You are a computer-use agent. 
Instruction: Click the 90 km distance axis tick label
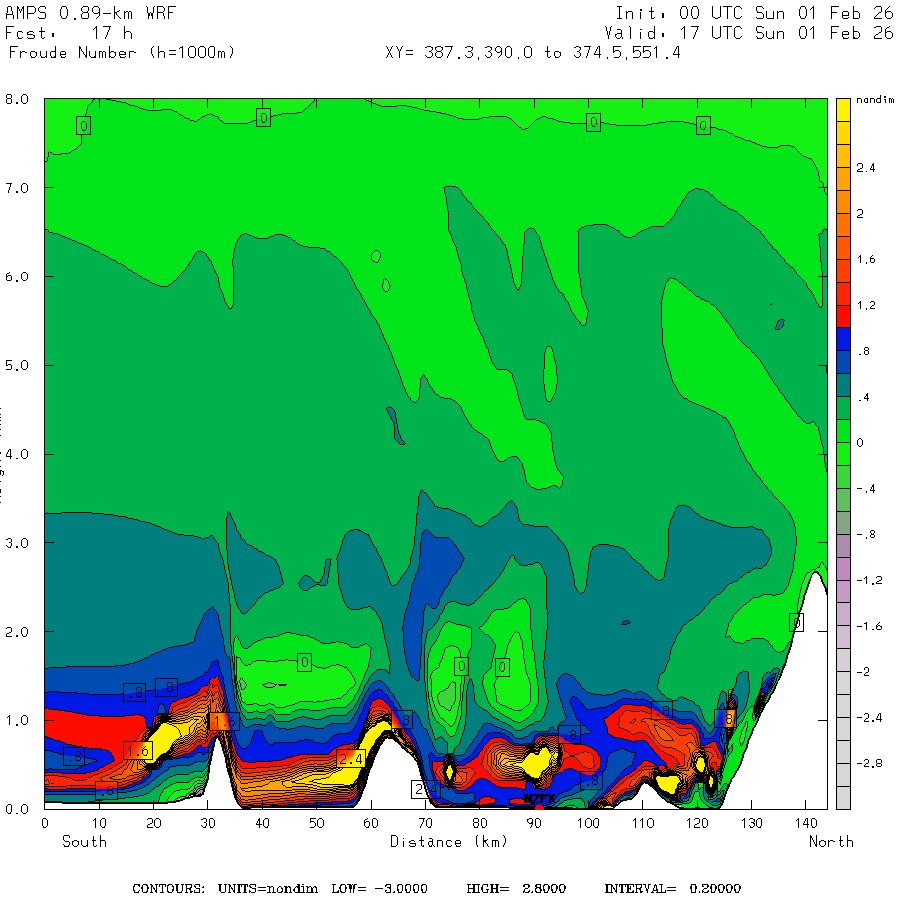click(534, 824)
